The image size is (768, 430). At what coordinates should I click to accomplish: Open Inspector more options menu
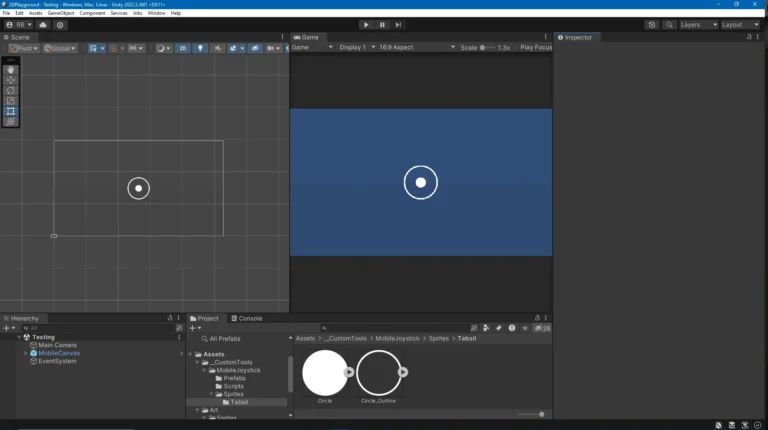(x=758, y=37)
